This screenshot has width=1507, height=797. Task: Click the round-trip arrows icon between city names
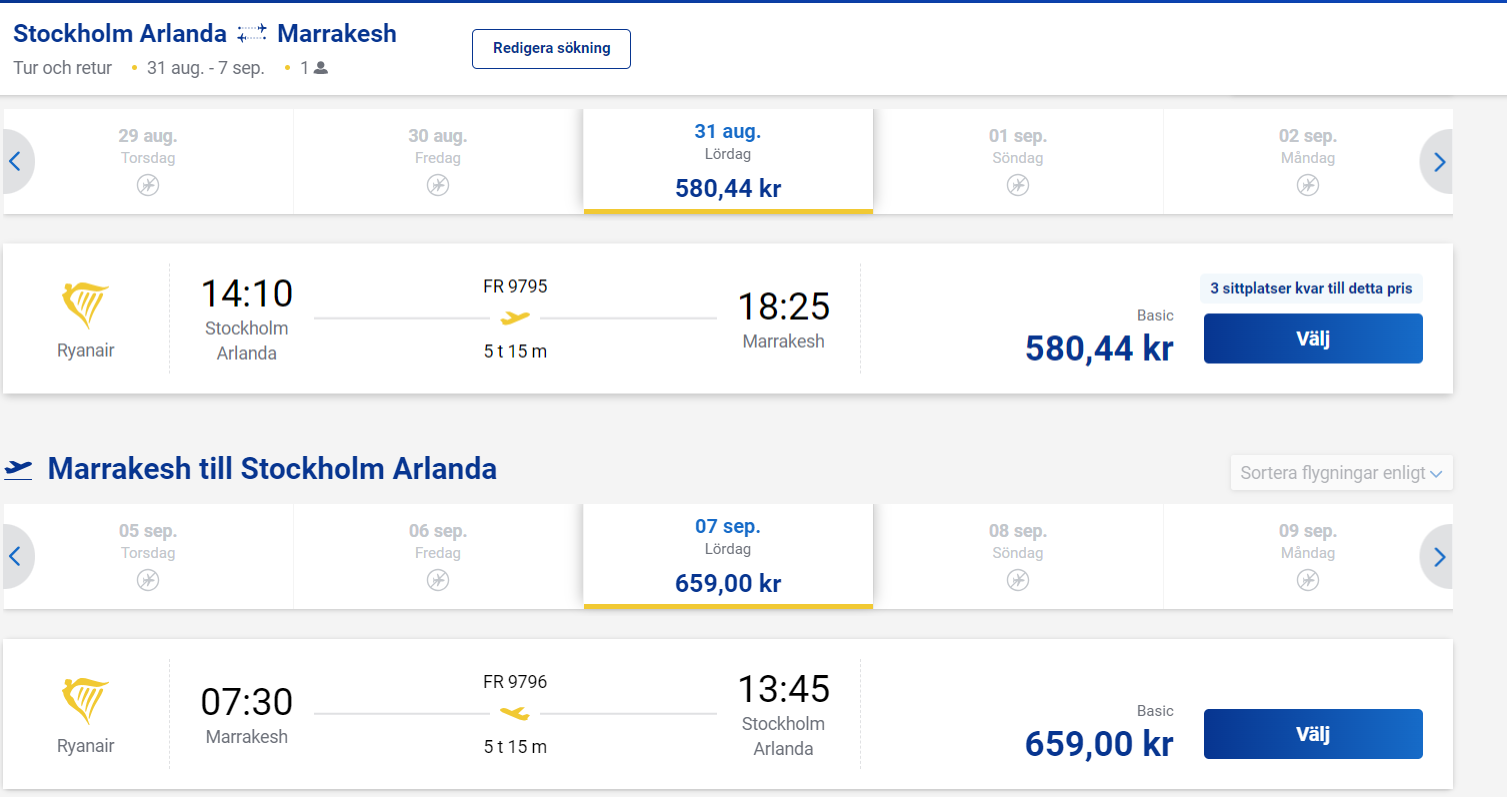pyautogui.click(x=252, y=34)
